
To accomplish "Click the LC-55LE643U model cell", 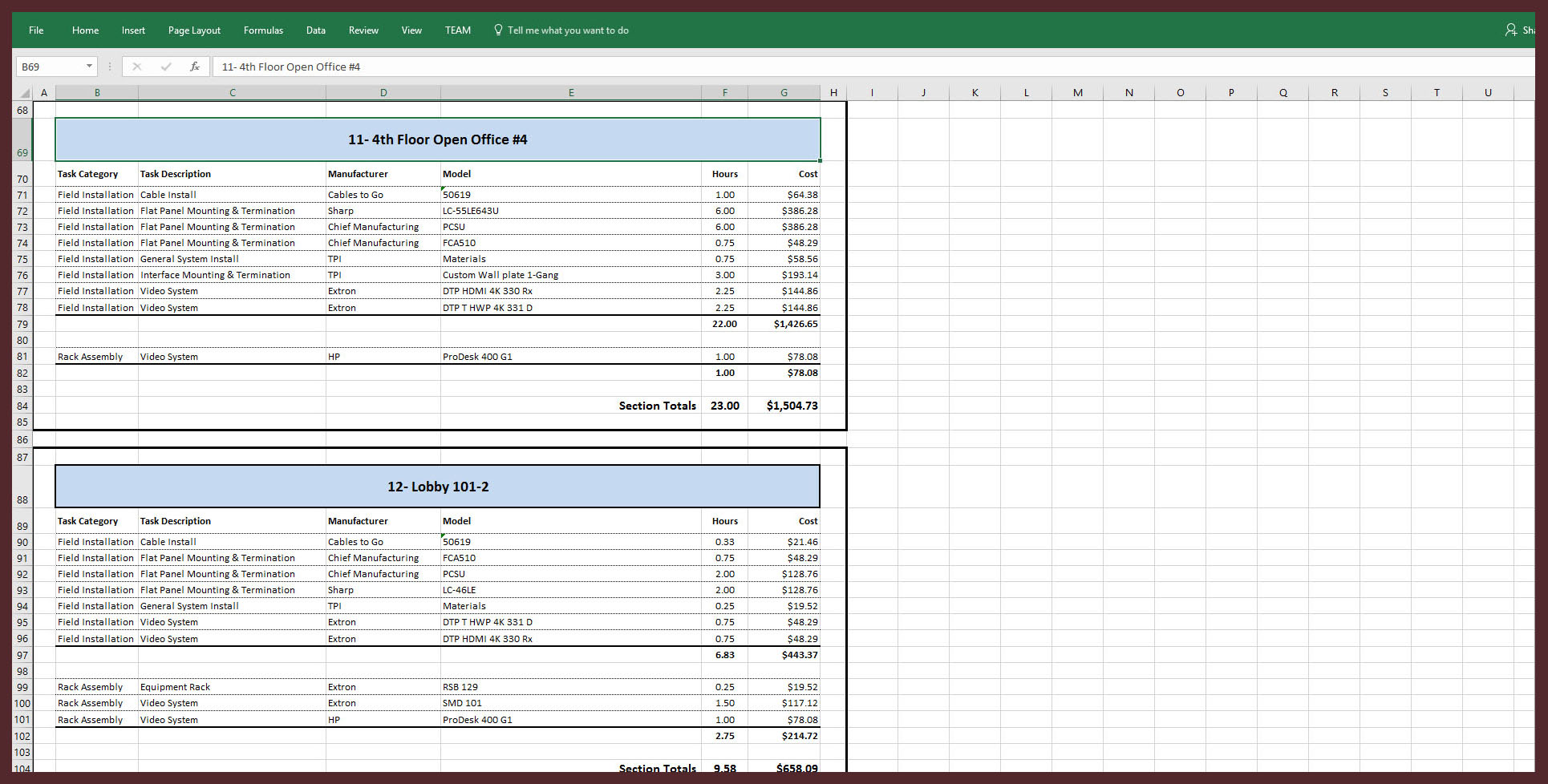I will pyautogui.click(x=571, y=211).
